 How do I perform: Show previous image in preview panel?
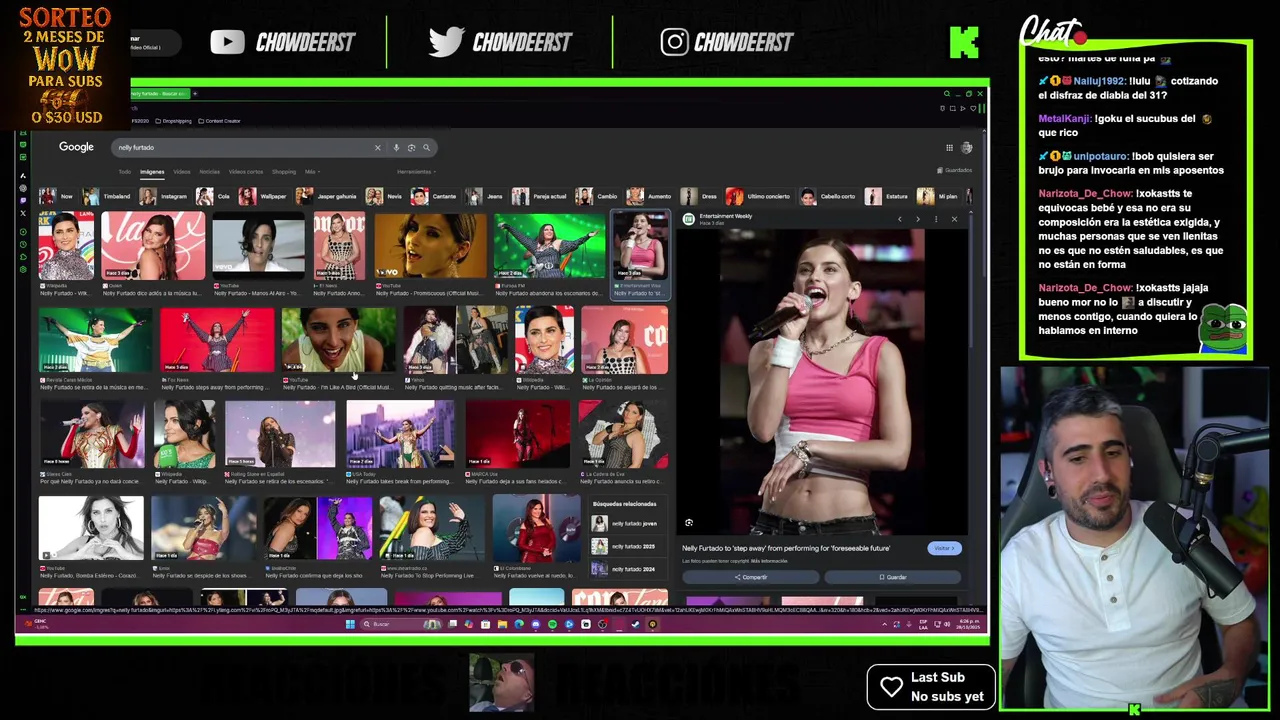tap(899, 219)
